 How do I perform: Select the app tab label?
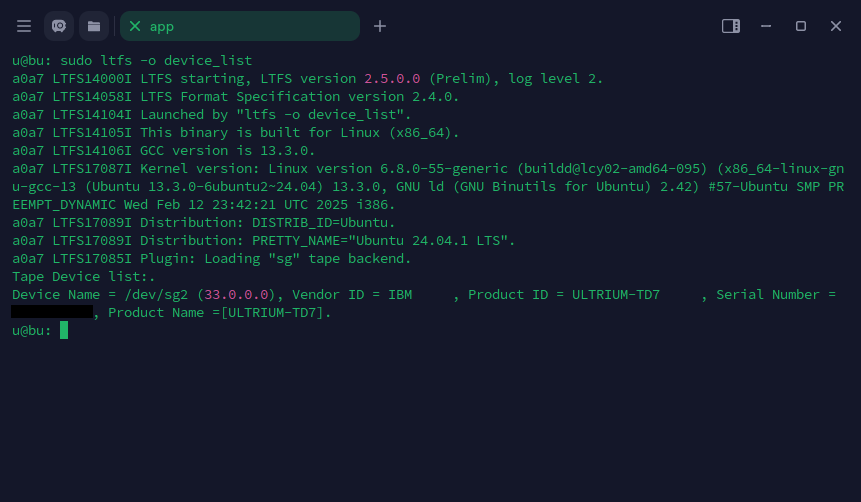click(x=161, y=26)
